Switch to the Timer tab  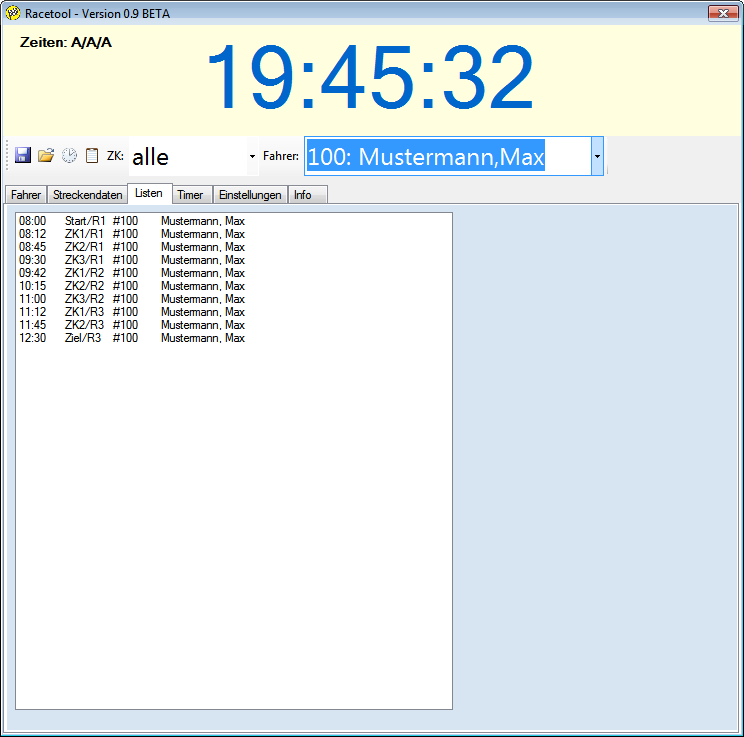point(190,195)
